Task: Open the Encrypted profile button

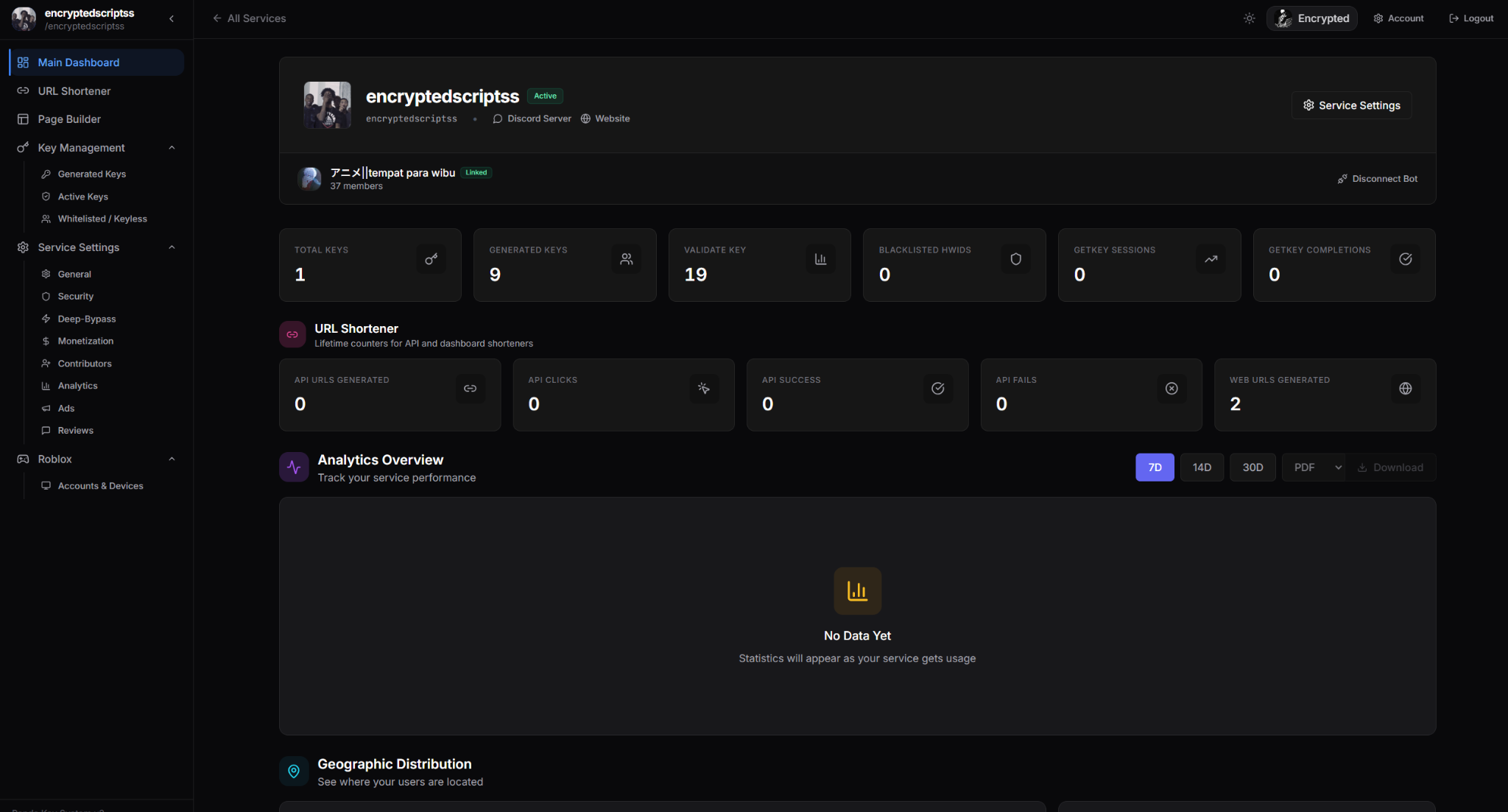Action: (1312, 18)
